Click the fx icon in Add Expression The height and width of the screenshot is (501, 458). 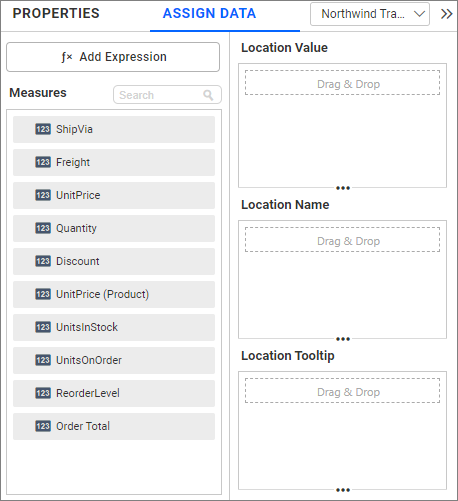tap(67, 57)
